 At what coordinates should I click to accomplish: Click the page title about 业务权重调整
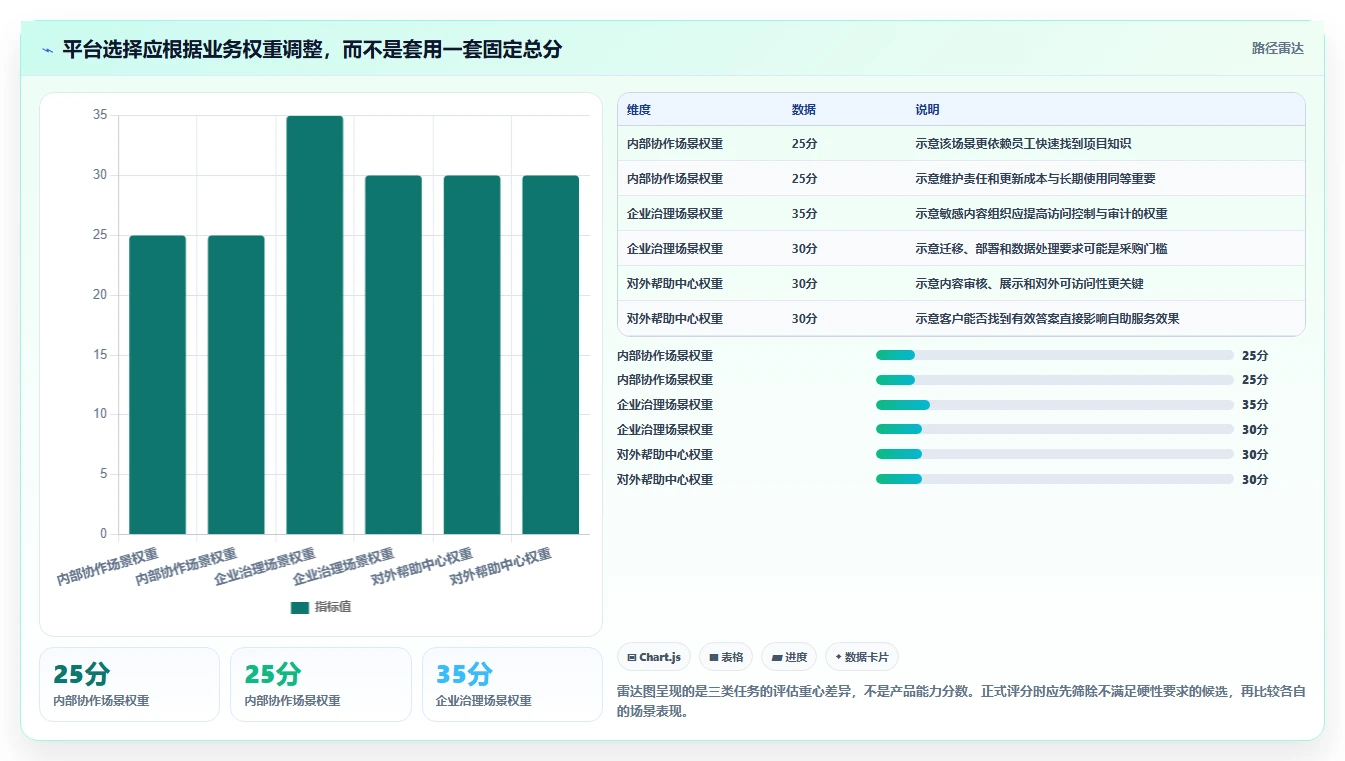(x=312, y=49)
